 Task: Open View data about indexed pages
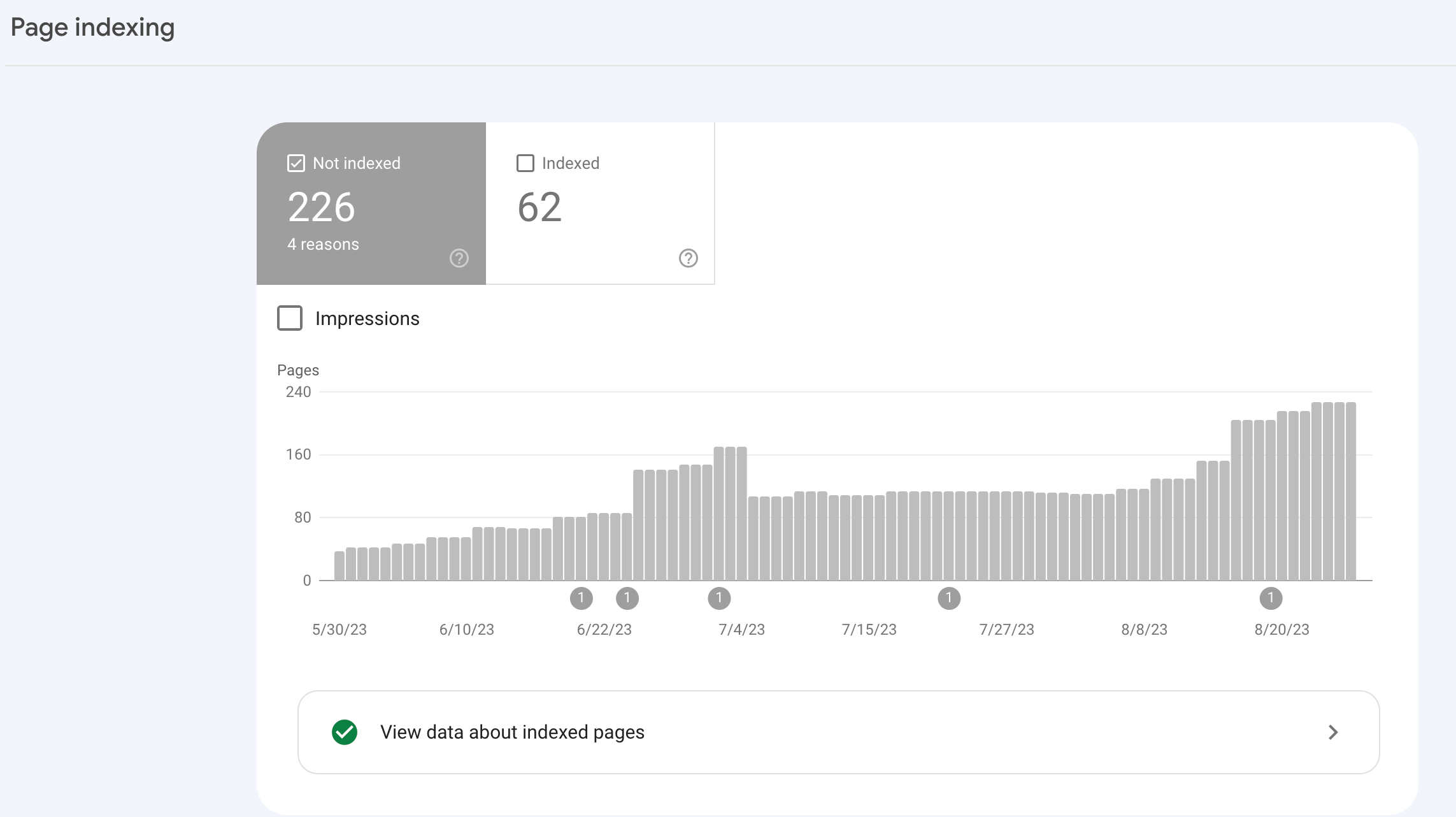point(838,732)
